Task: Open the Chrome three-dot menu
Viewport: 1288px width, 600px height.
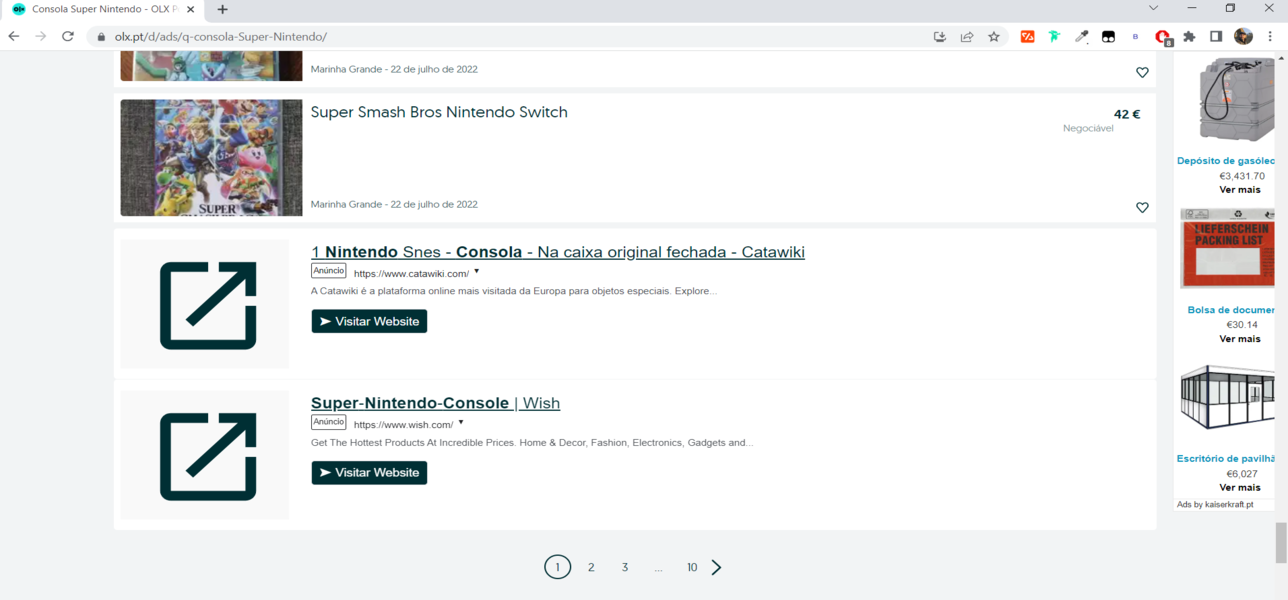Action: pos(1271,37)
